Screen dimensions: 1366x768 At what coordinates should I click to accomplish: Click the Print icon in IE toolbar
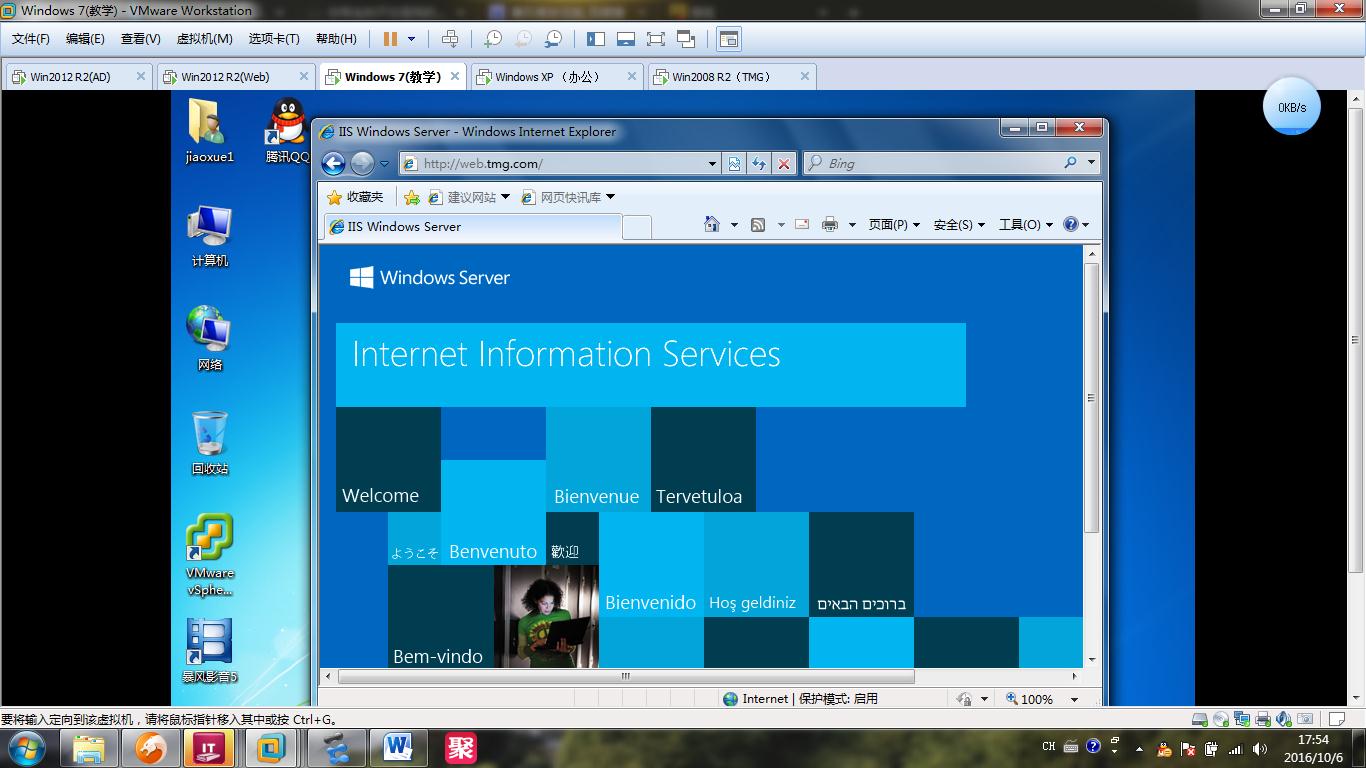click(x=829, y=225)
